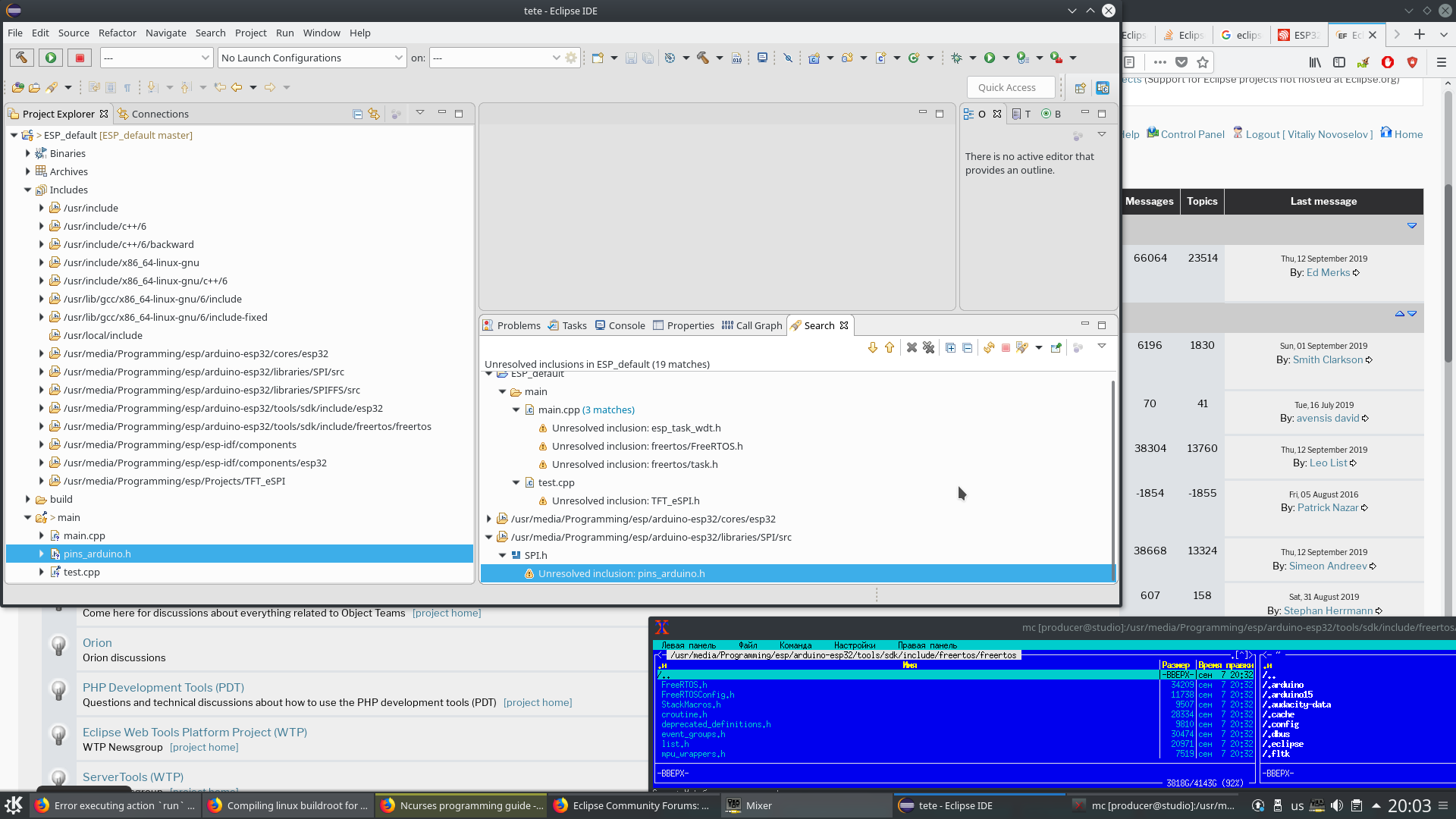Click the volume icon in system tray
Screen dimensions: 1456x819
tap(1336, 805)
